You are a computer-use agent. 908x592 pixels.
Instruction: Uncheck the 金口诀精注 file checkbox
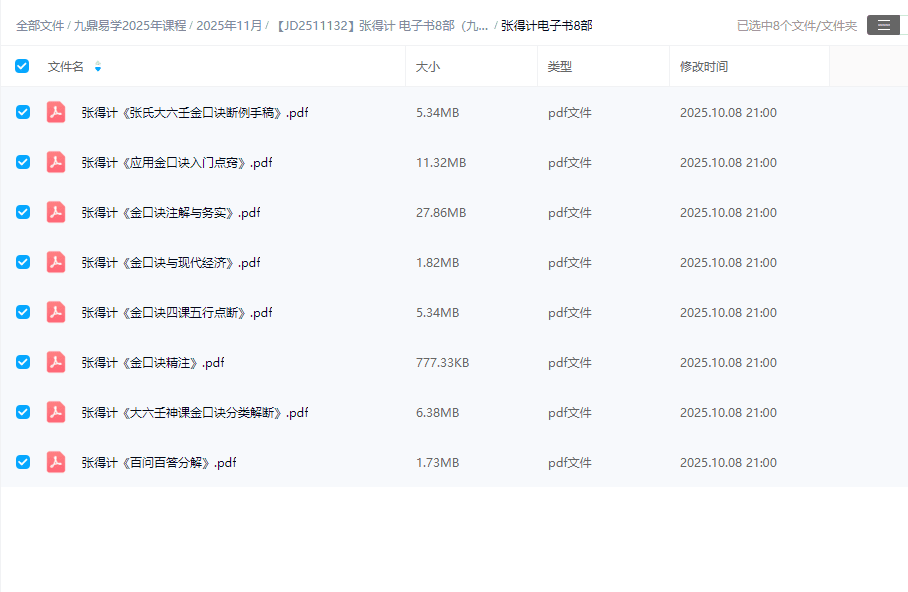(22, 362)
